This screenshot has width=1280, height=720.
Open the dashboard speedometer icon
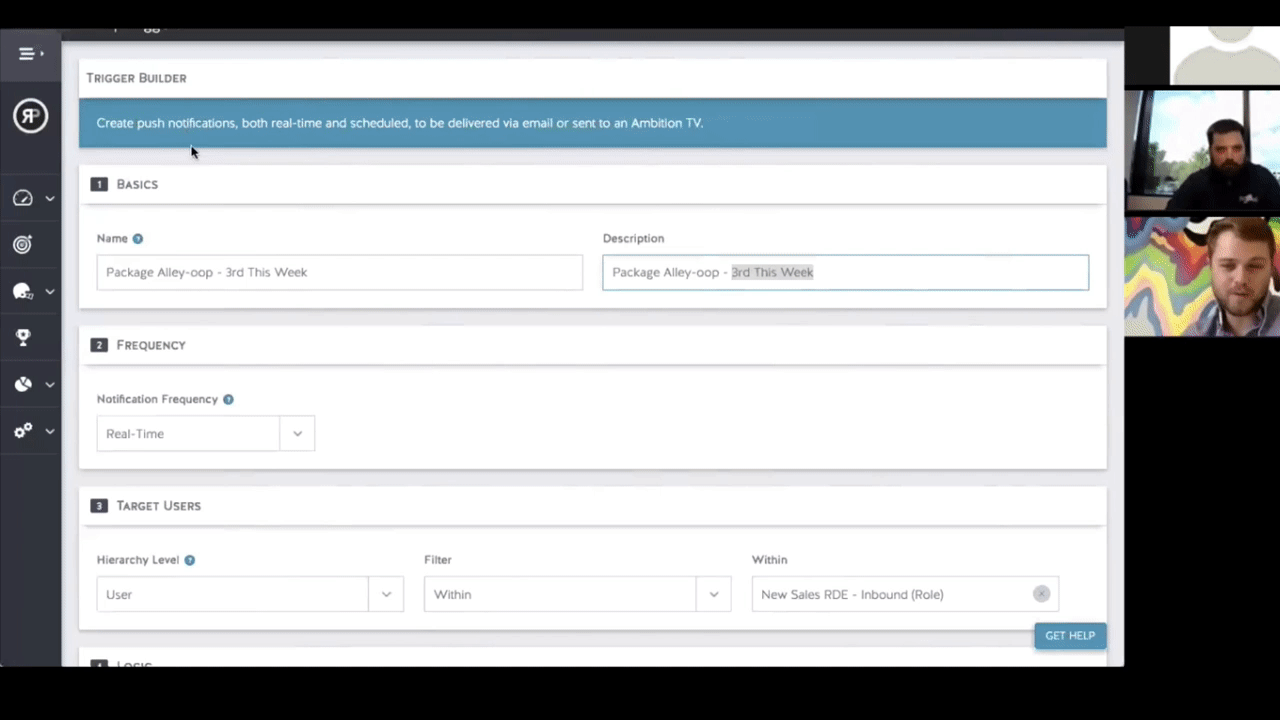[x=23, y=198]
